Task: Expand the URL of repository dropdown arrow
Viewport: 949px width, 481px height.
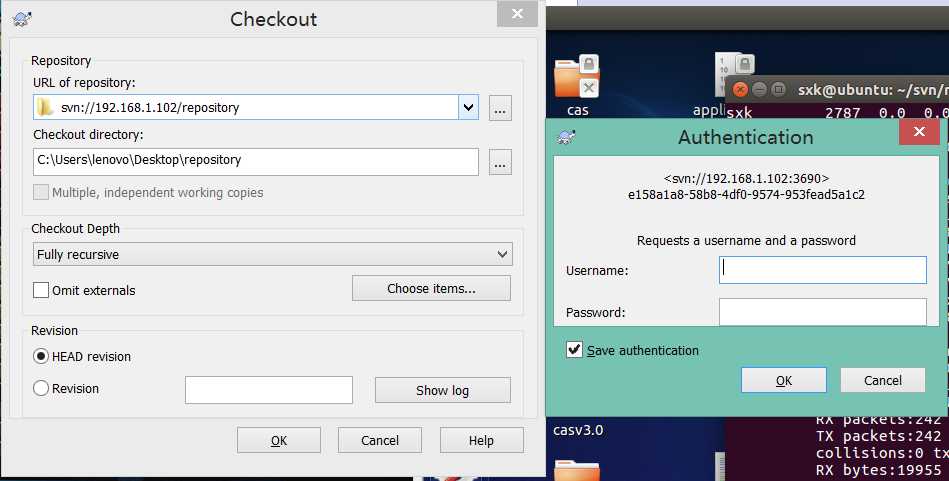Action: pos(468,107)
